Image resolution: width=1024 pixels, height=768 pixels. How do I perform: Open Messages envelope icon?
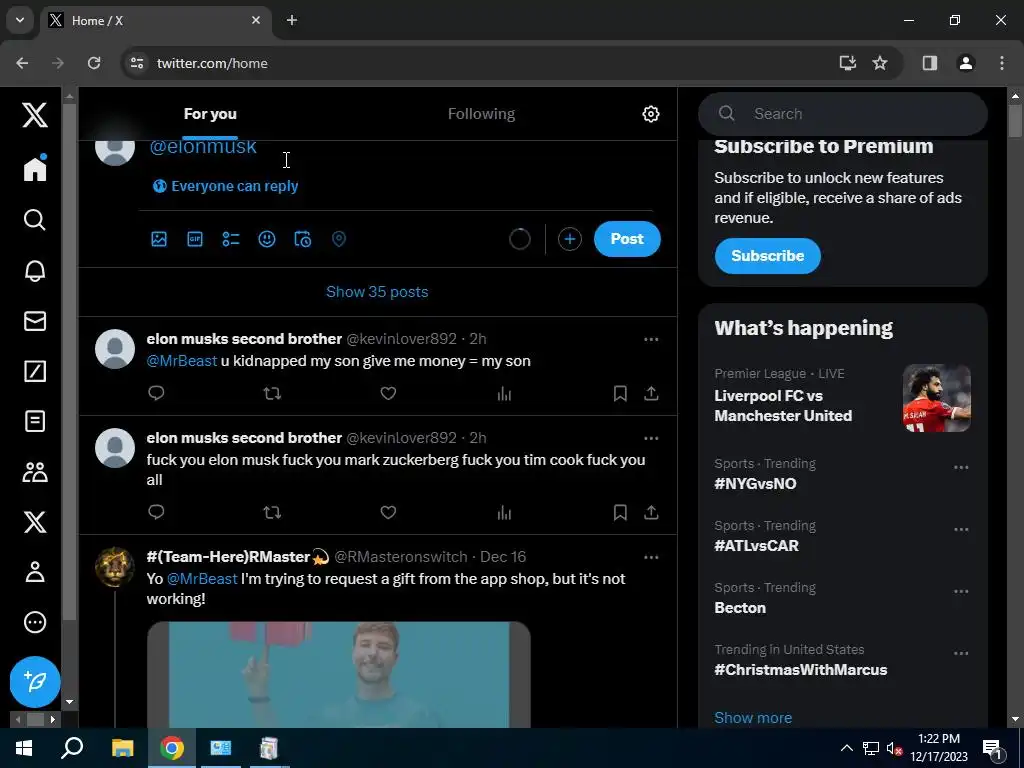[35, 321]
